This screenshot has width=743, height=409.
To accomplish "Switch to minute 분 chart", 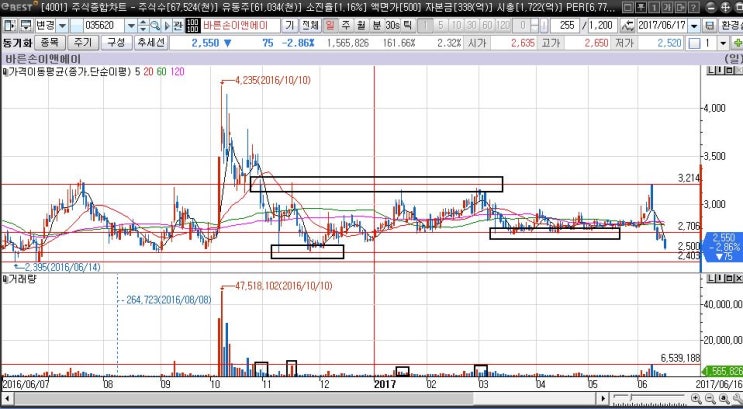I will point(377,25).
